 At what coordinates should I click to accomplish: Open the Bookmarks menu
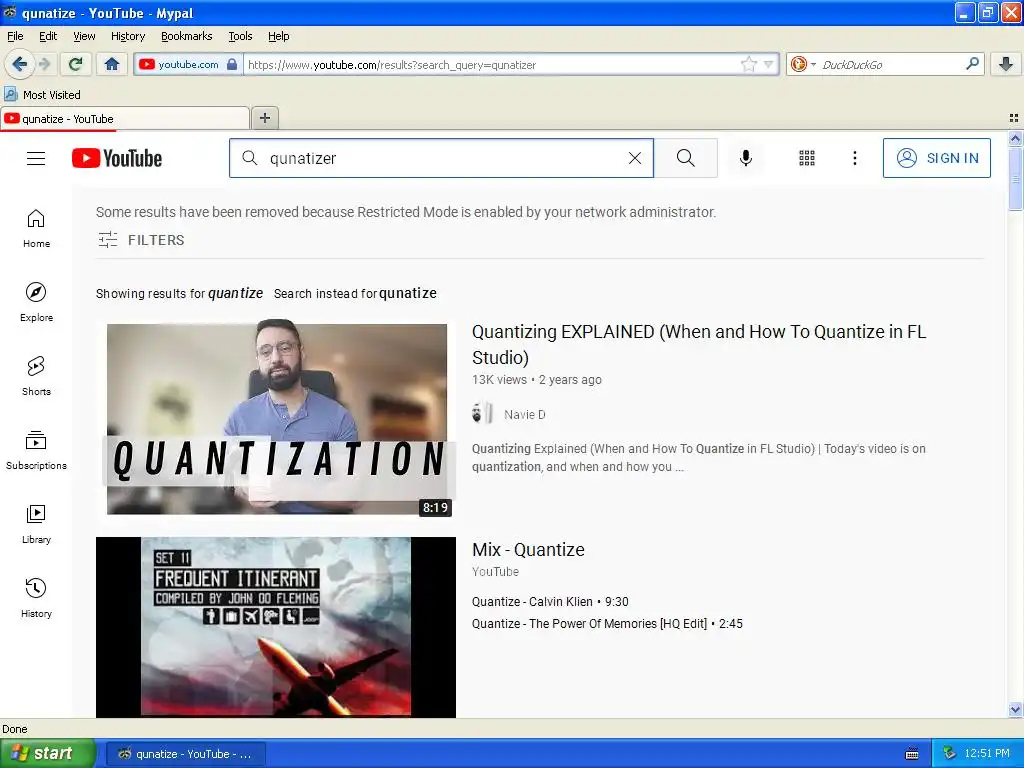tap(186, 36)
